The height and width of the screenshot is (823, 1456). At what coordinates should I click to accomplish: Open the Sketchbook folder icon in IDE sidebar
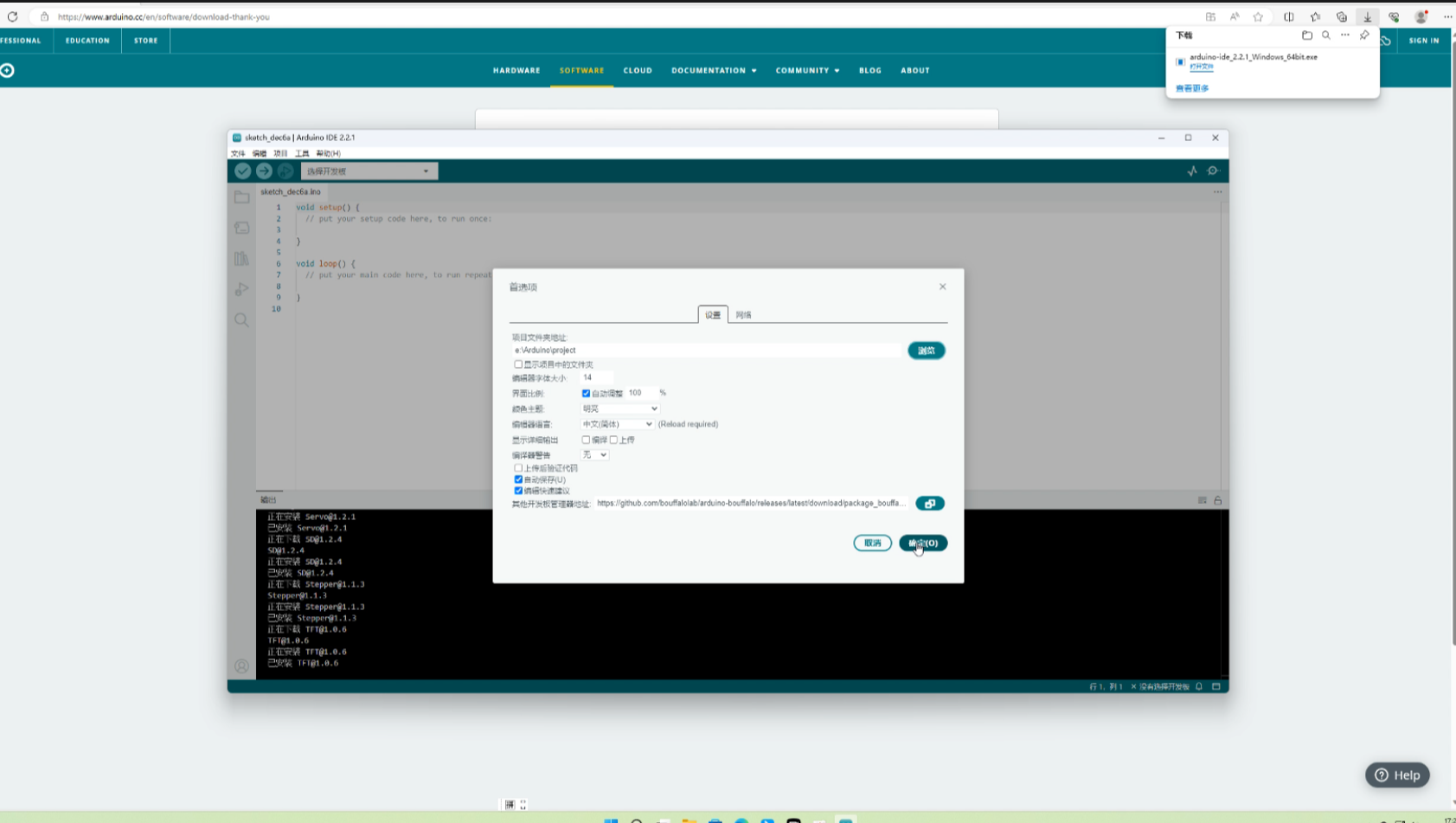pos(241,197)
